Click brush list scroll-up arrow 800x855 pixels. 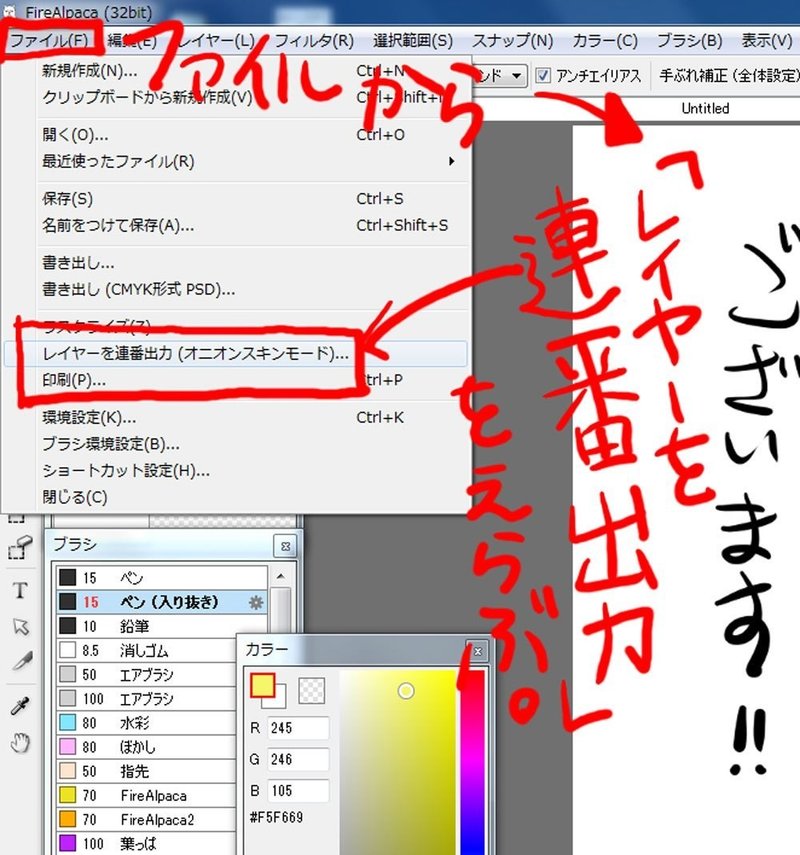tap(281, 576)
